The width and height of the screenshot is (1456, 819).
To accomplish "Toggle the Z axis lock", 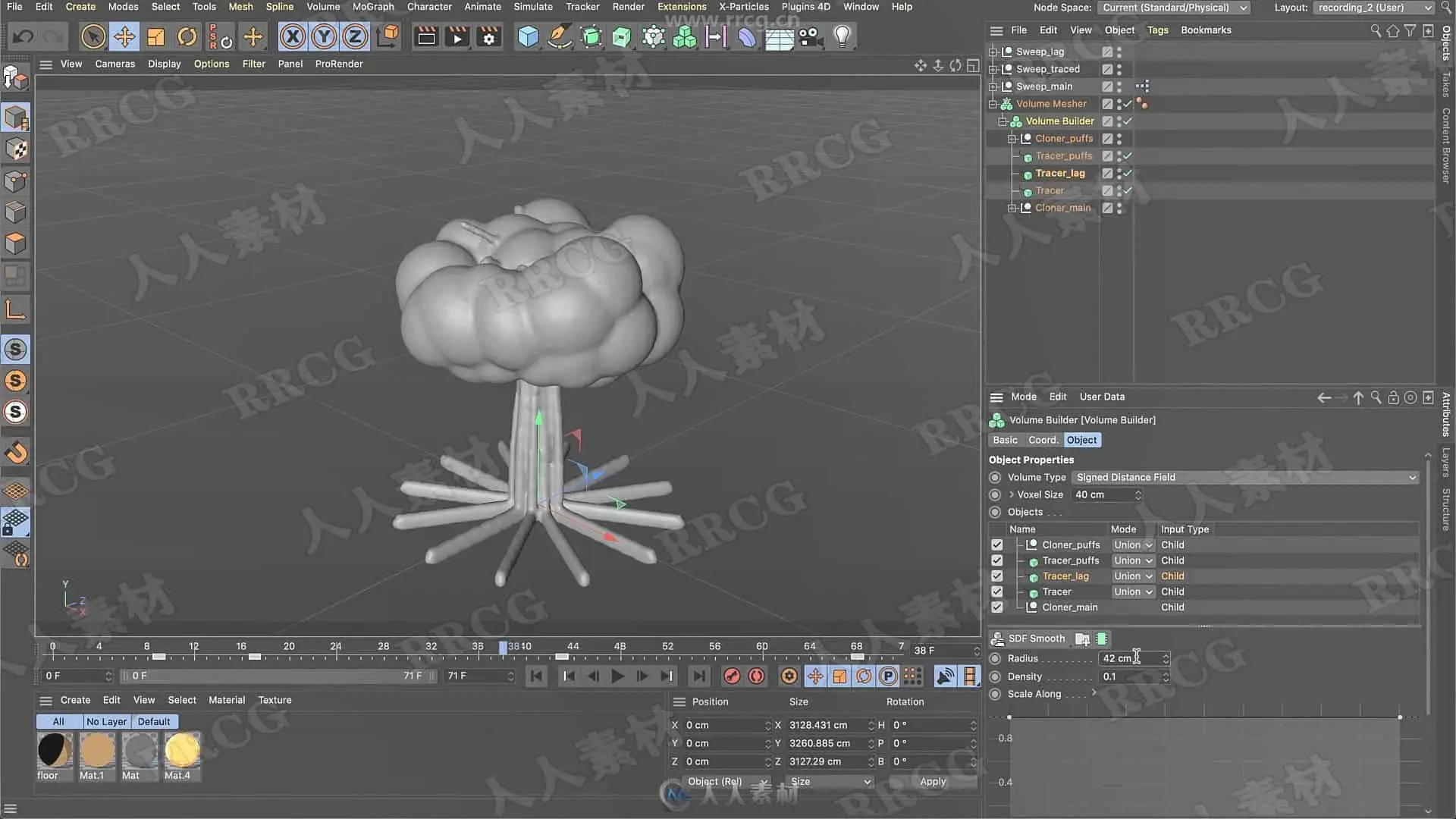I will (x=355, y=36).
